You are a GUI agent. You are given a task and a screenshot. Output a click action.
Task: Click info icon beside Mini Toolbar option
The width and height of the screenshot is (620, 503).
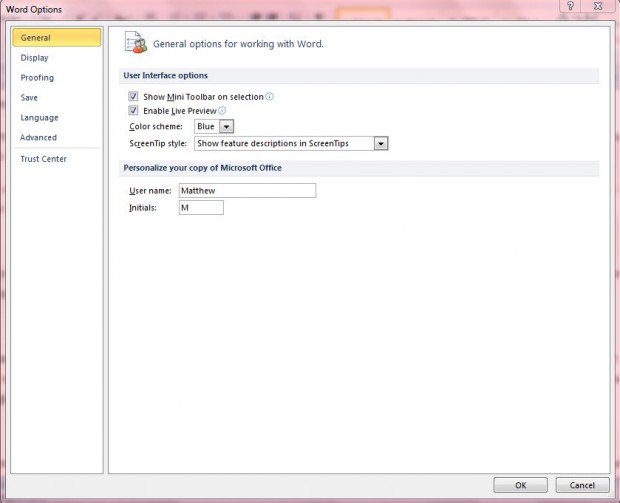[x=269, y=96]
